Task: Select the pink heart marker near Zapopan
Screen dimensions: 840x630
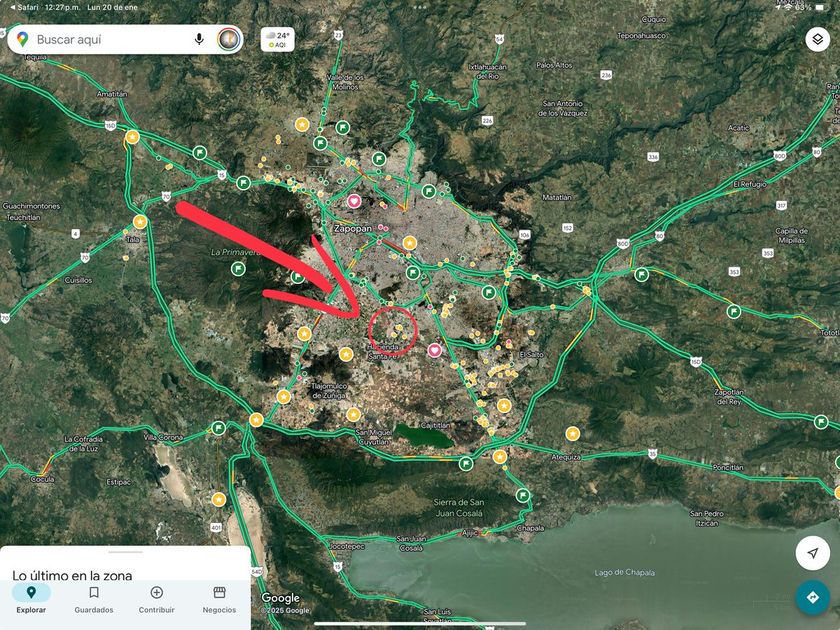Action: click(x=354, y=201)
